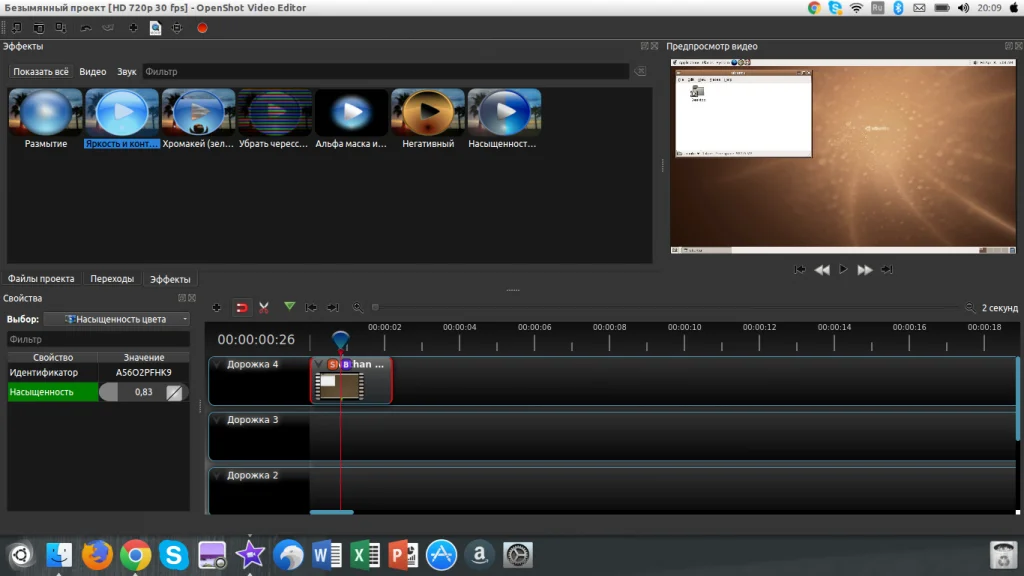
Task: Select the Хромакей effect thumbnail
Action: click(x=198, y=114)
